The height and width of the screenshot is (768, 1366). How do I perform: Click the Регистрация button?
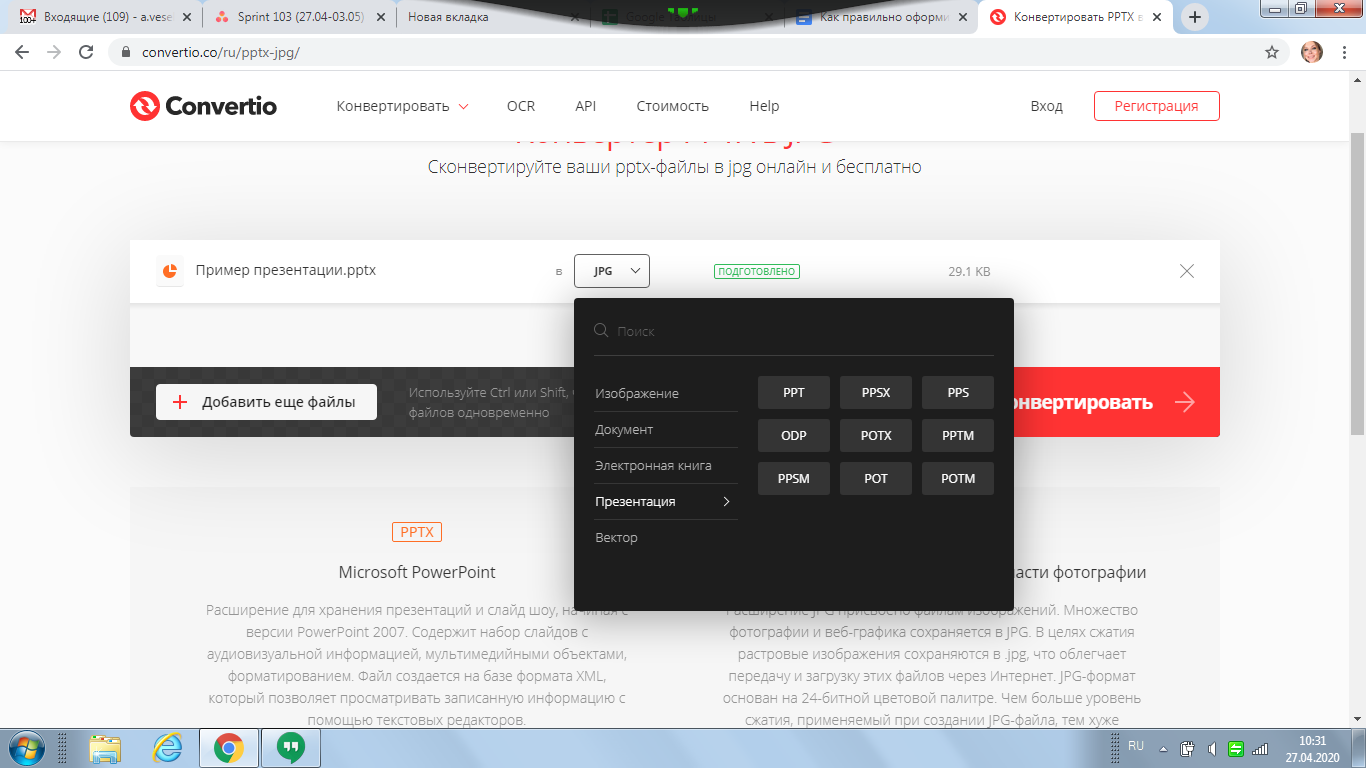pyautogui.click(x=1156, y=106)
